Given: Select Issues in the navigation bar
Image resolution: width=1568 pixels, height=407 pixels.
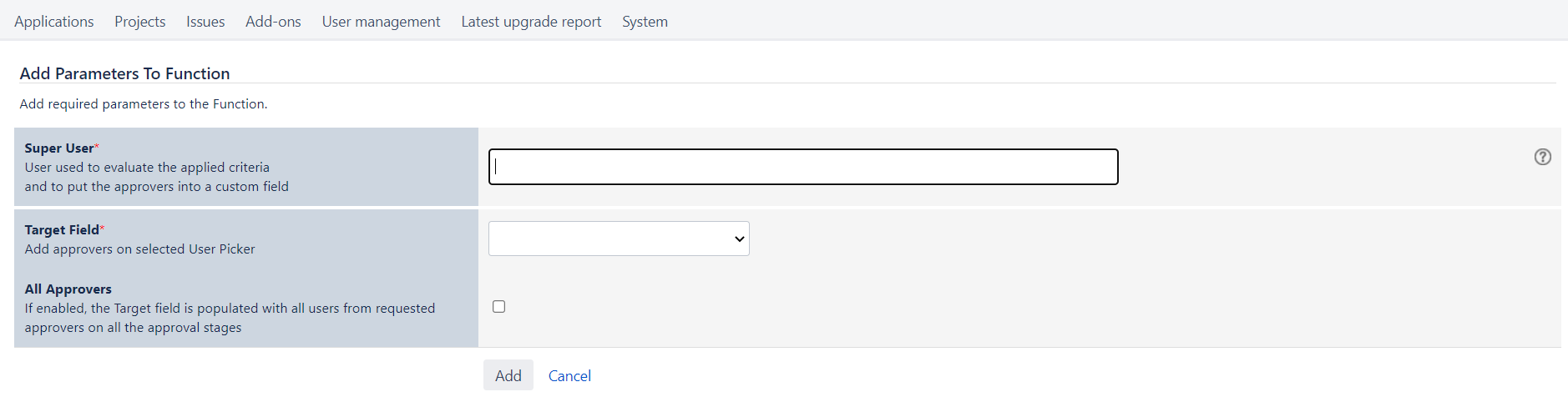Looking at the screenshot, I should click(205, 22).
